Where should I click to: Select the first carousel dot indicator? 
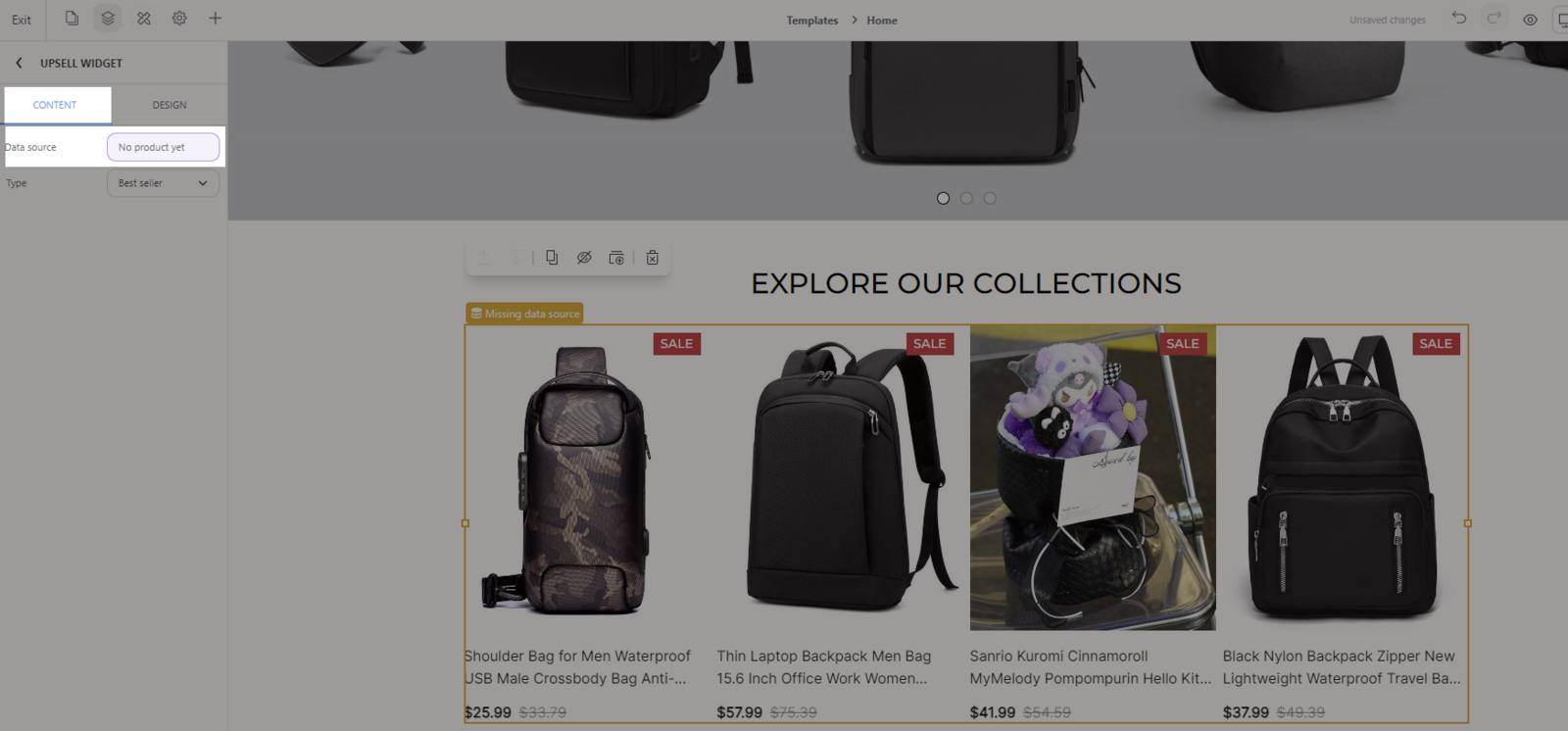pos(943,198)
